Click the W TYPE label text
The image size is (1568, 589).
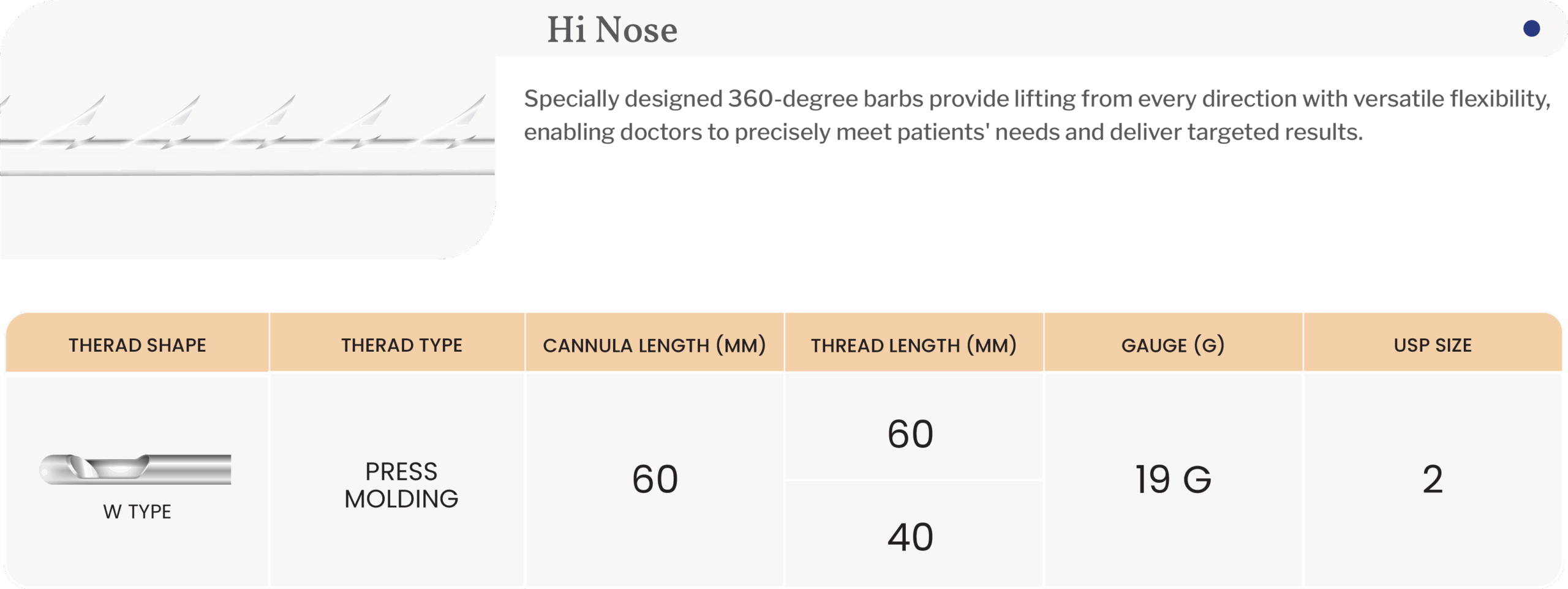(x=137, y=511)
